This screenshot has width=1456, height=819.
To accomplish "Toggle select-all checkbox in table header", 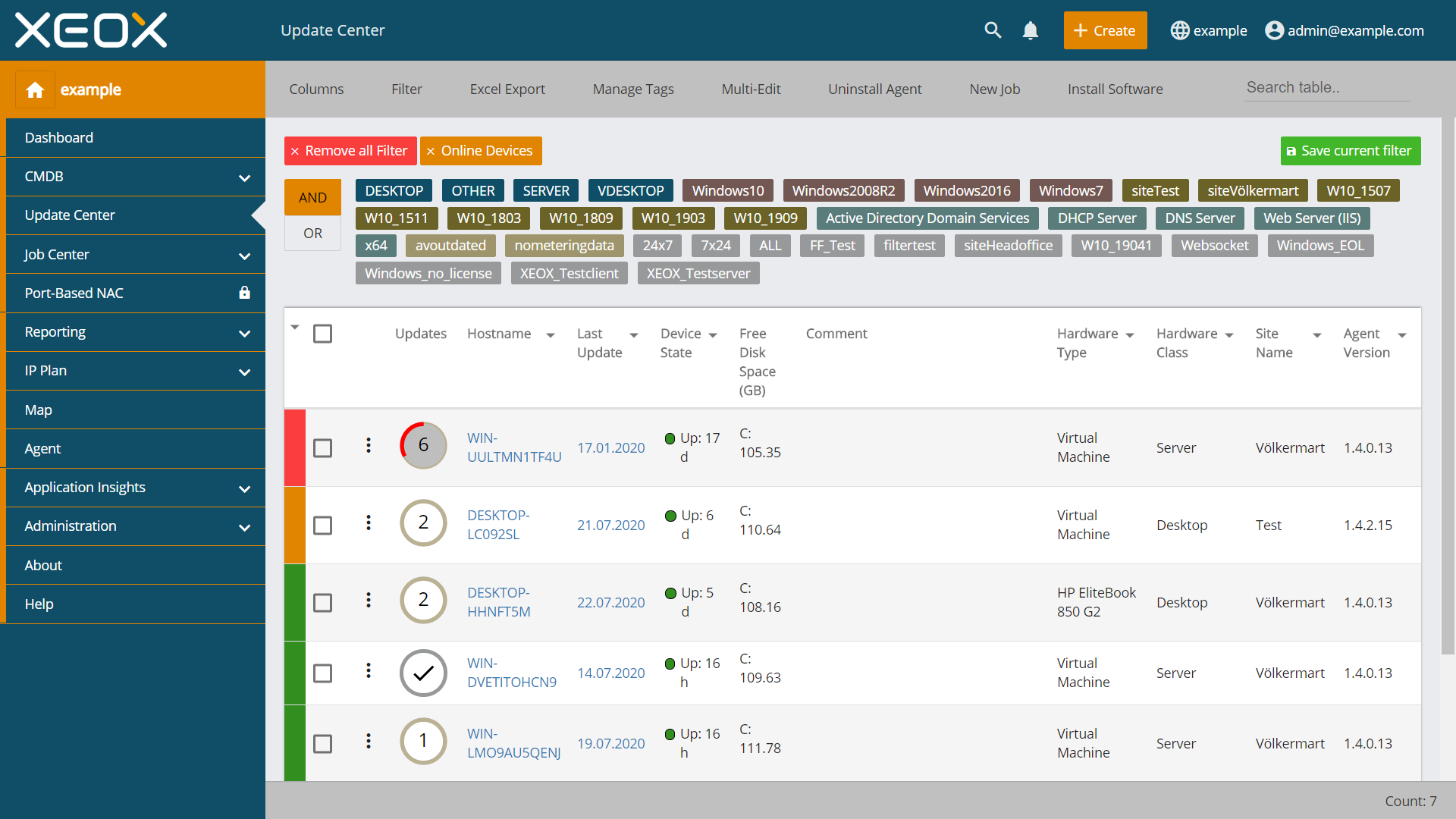I will [x=322, y=334].
